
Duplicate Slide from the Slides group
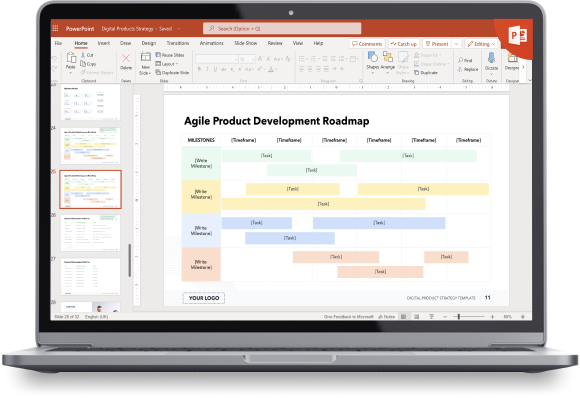click(172, 72)
